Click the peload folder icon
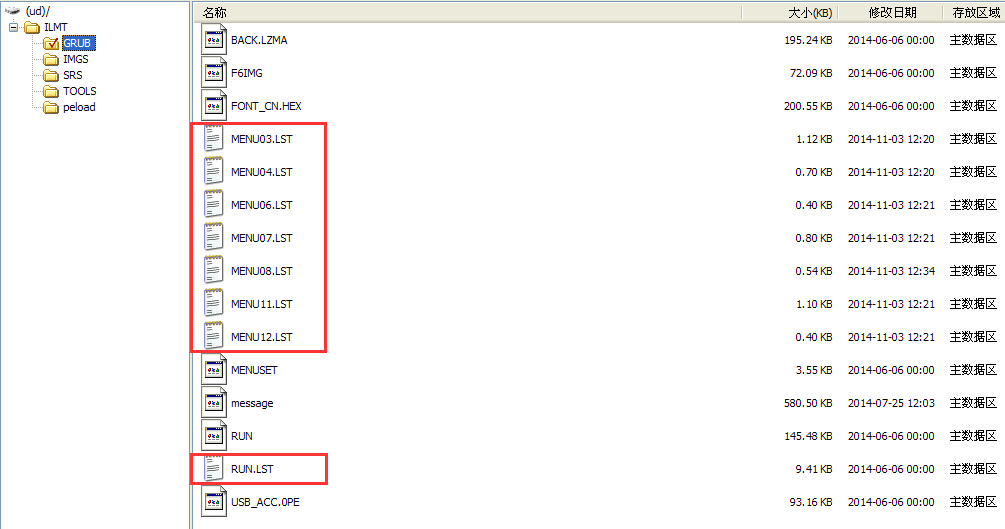 pos(51,107)
